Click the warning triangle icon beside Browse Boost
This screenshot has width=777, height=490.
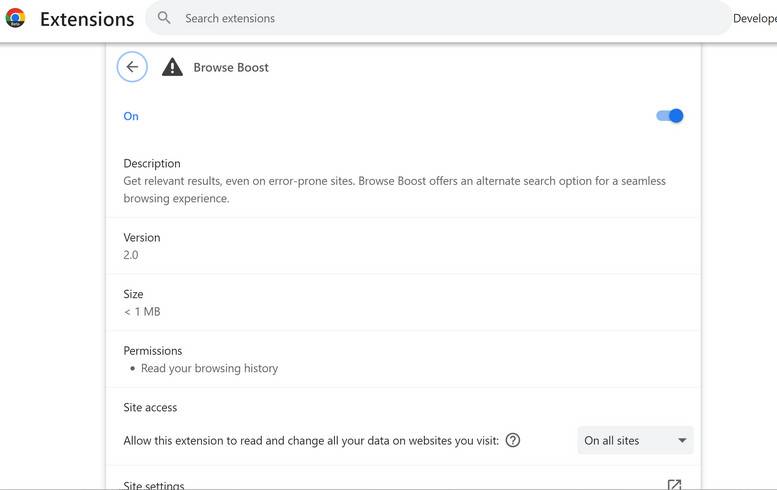click(x=172, y=67)
